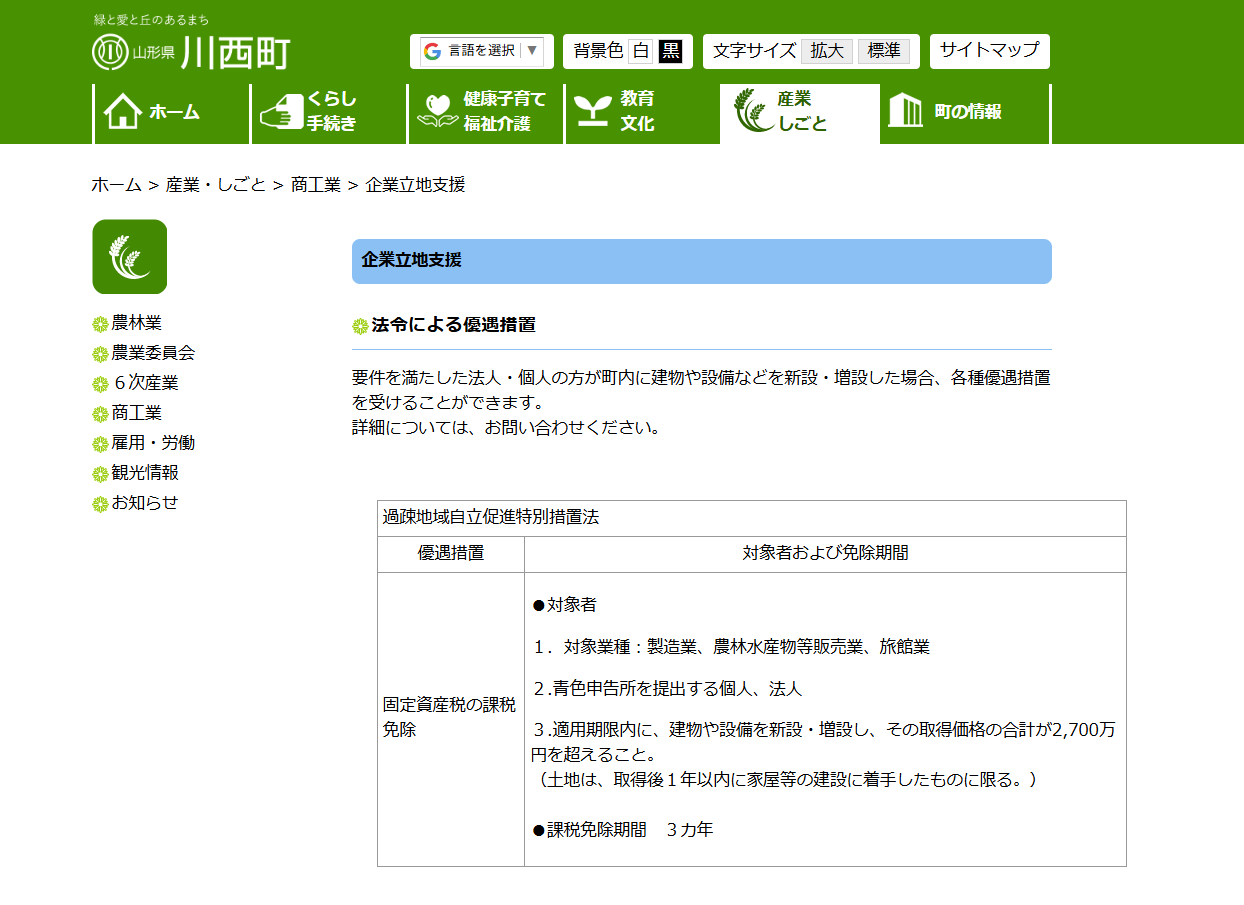Open the 町の情報 navigation tab

[965, 114]
